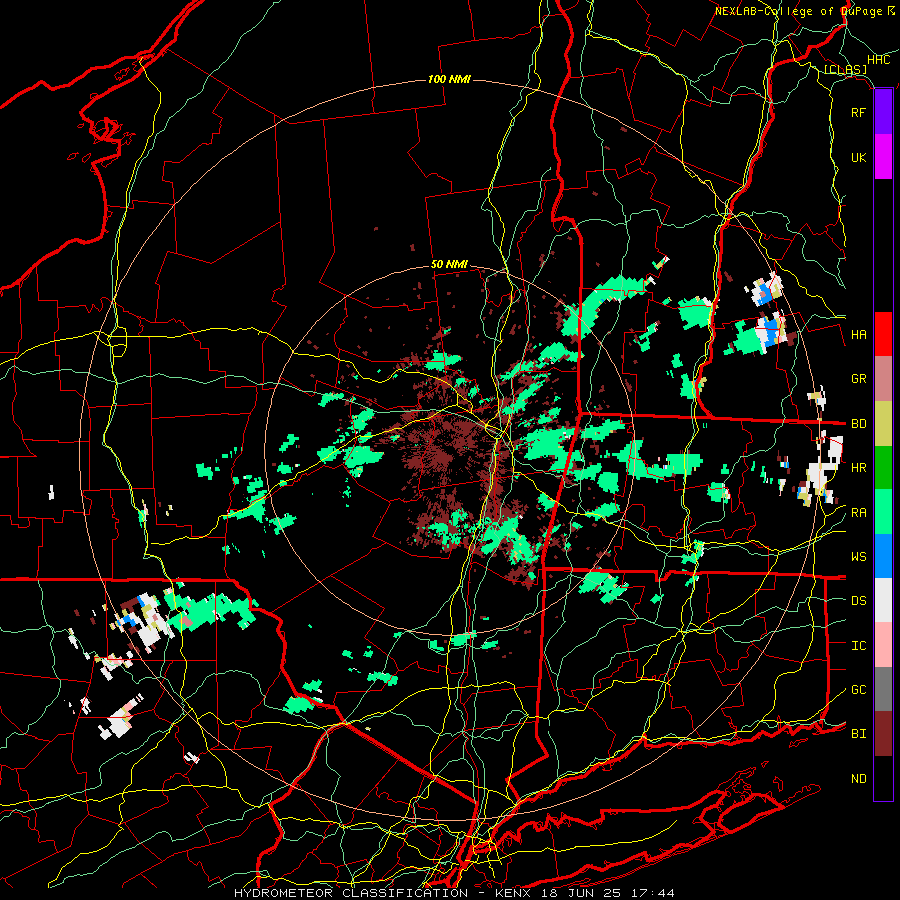Click the WS legend label

click(858, 557)
